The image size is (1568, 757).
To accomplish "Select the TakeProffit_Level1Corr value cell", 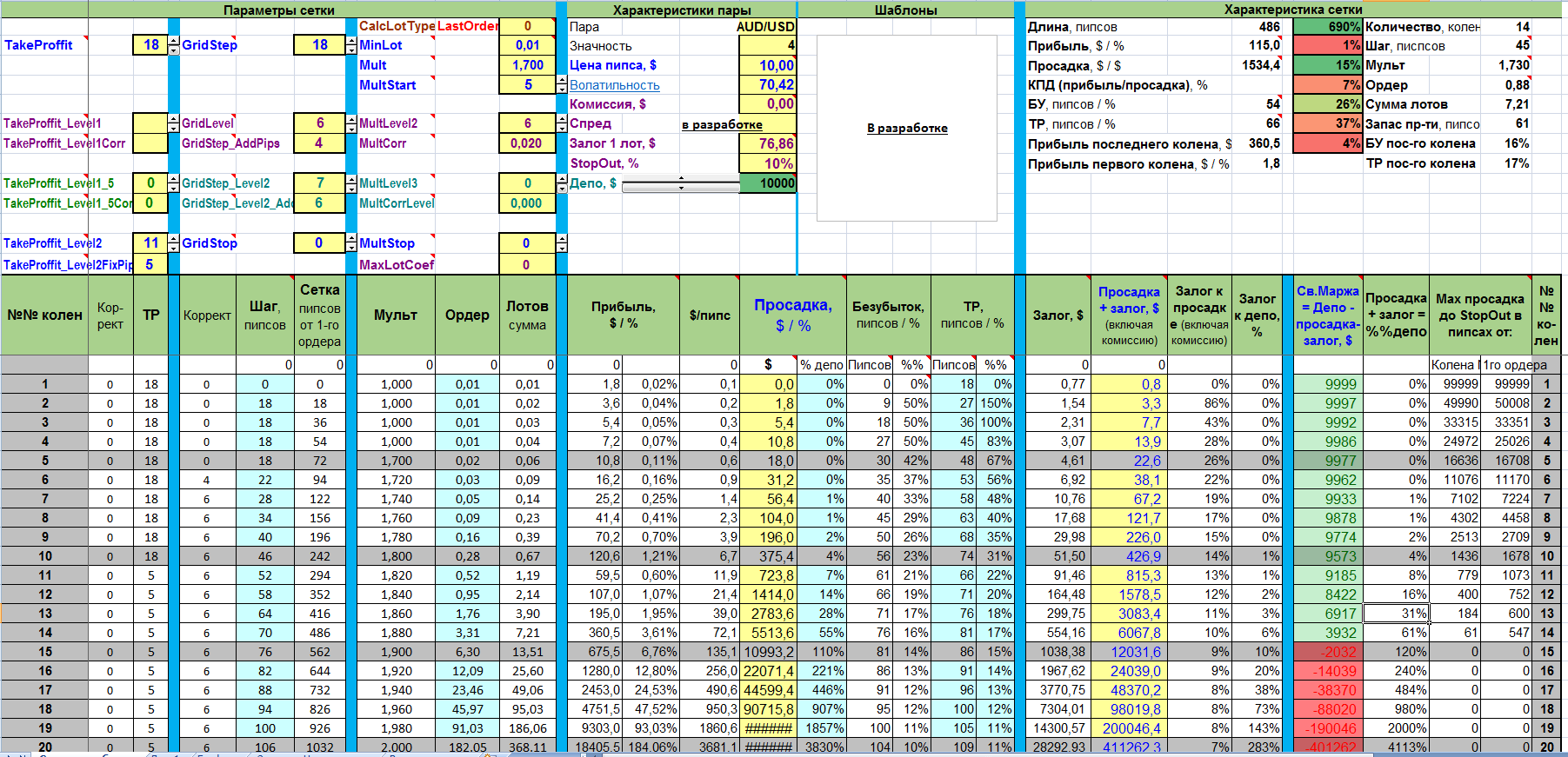I will point(150,143).
